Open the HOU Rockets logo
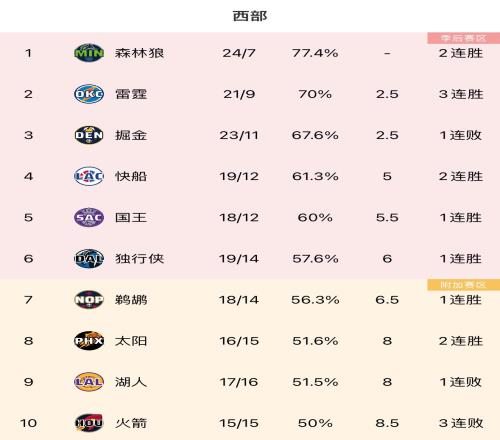 pyautogui.click(x=89, y=423)
